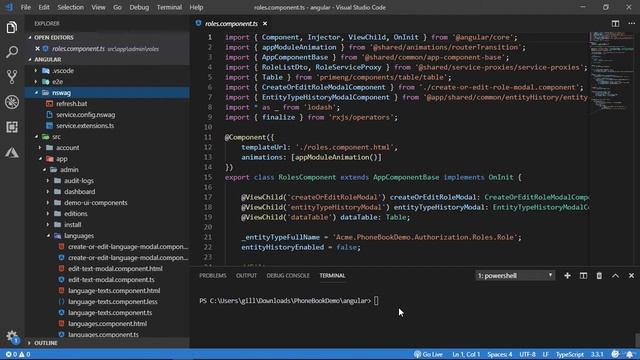
Task: Change encoding via UTF-8 status item
Action: [527, 354]
